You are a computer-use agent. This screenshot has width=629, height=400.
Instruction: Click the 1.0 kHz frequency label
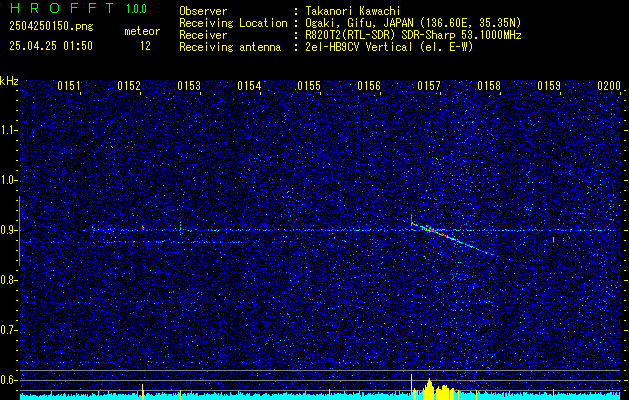pos(9,181)
